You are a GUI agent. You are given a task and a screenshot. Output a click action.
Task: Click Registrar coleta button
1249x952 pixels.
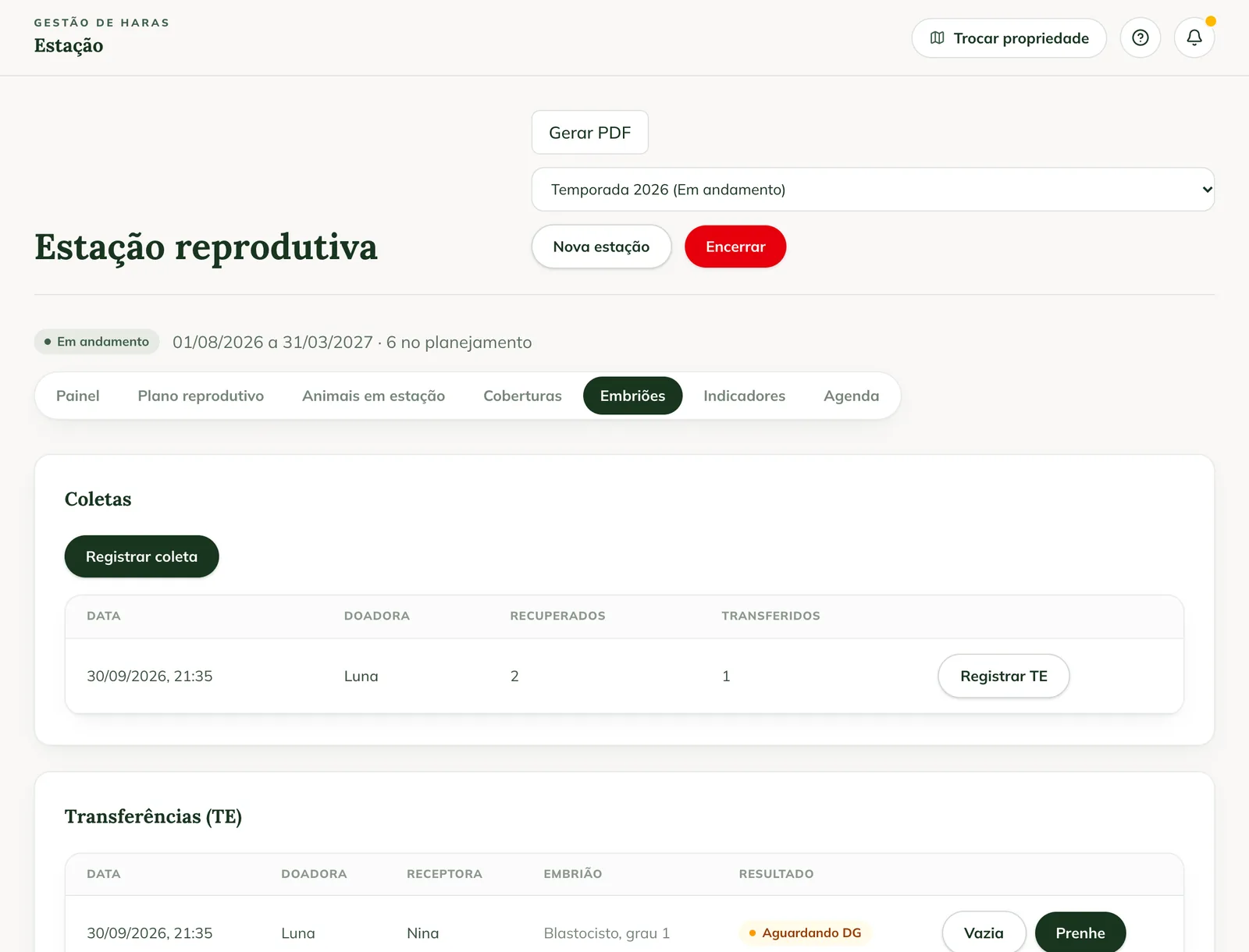[141, 556]
